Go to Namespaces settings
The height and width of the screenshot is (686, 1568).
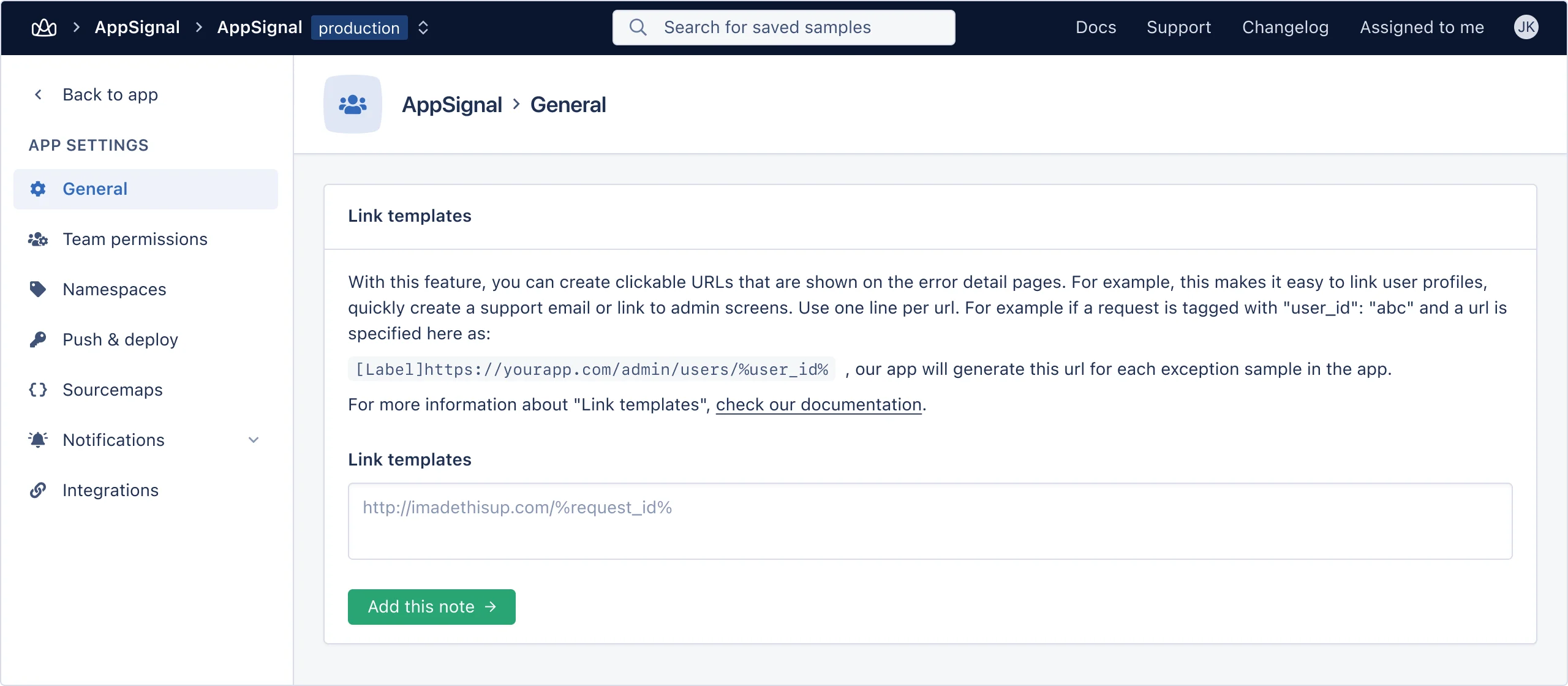coord(146,289)
